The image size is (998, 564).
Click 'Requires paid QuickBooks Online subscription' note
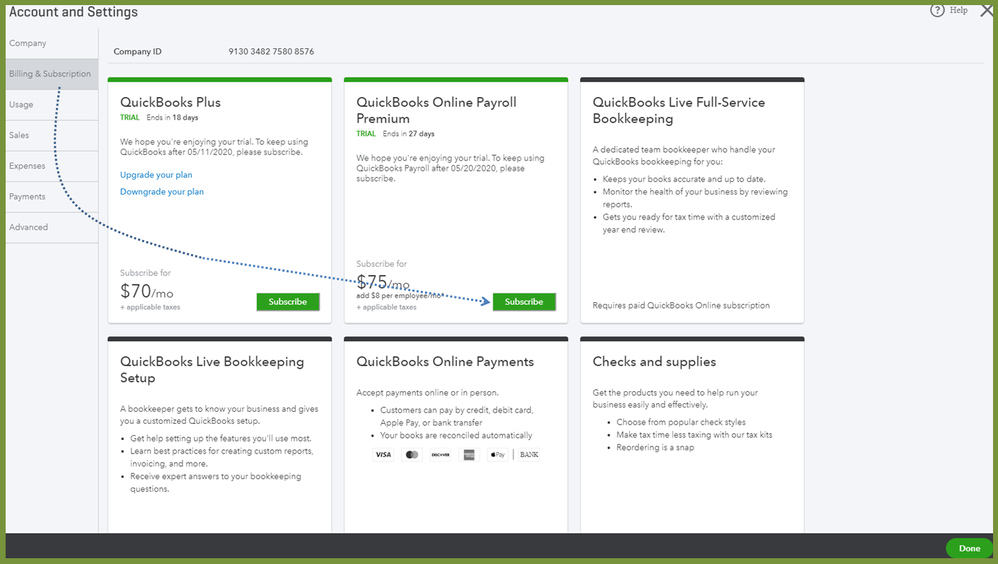pos(681,306)
